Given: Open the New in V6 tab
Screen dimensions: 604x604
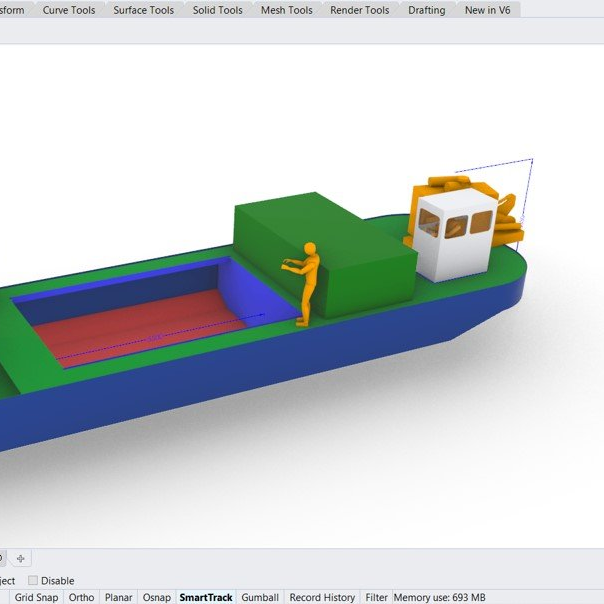Looking at the screenshot, I should (x=488, y=10).
